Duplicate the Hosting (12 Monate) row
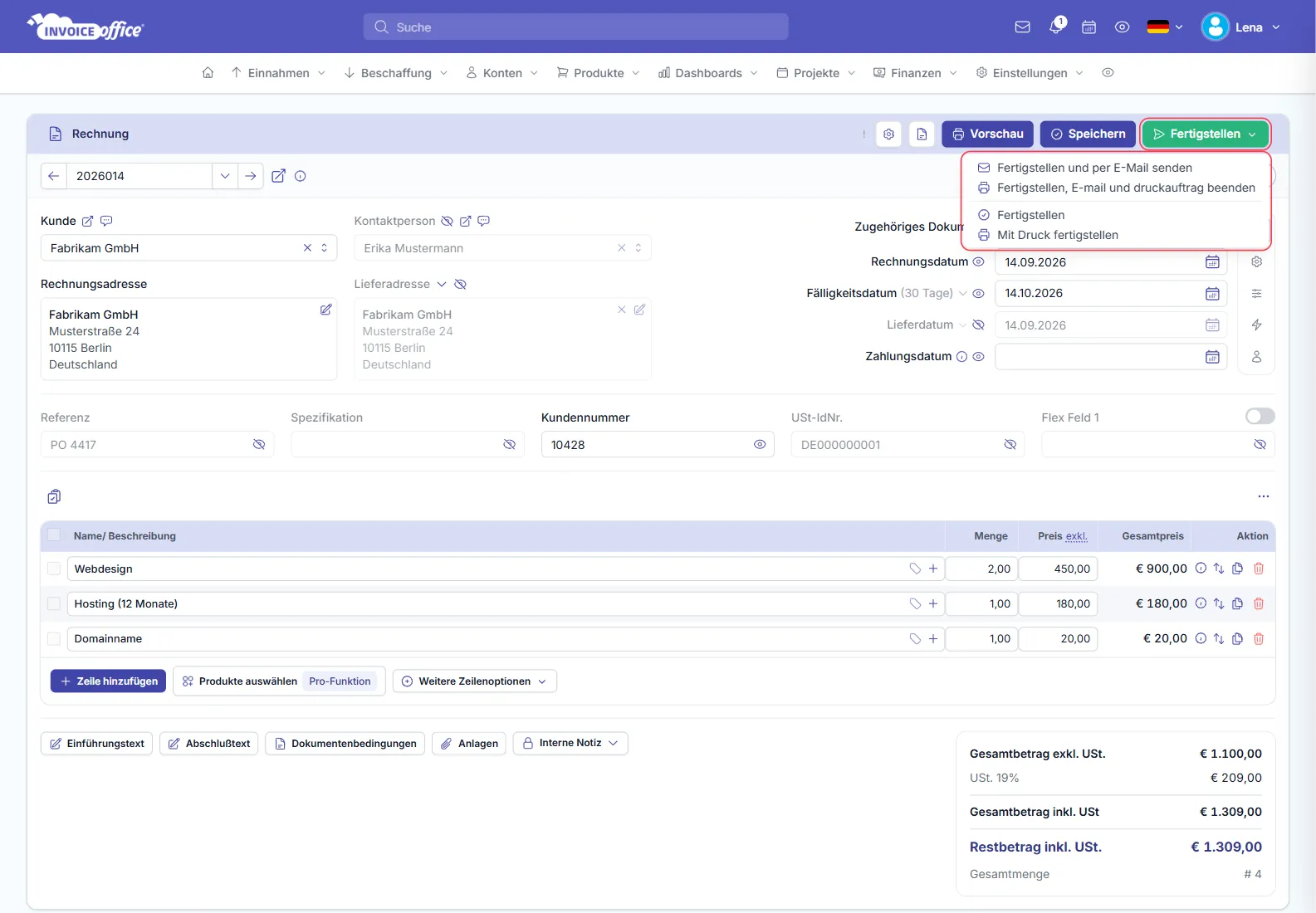 pos(1237,603)
